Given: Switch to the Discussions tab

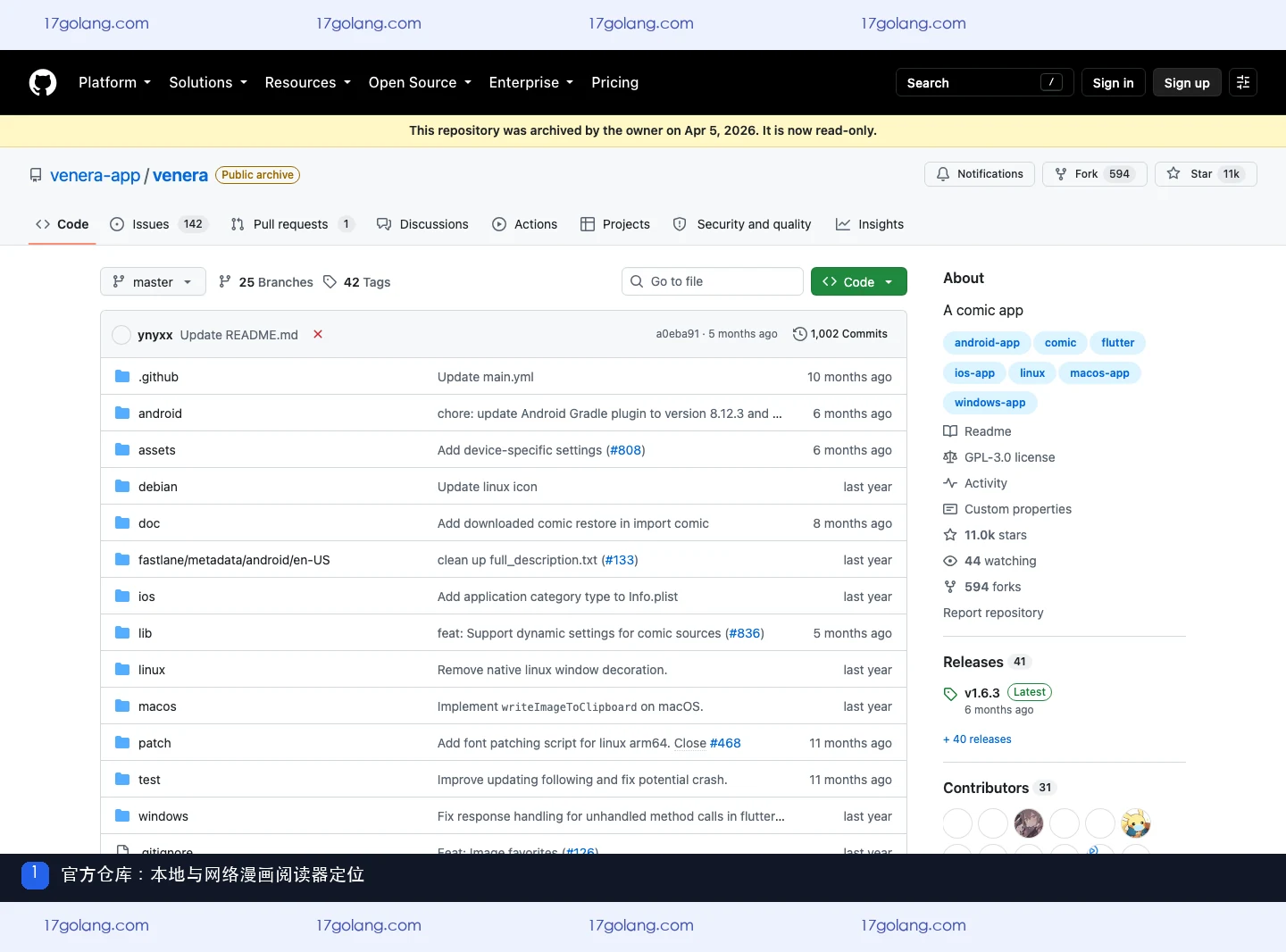Looking at the screenshot, I should (422, 224).
